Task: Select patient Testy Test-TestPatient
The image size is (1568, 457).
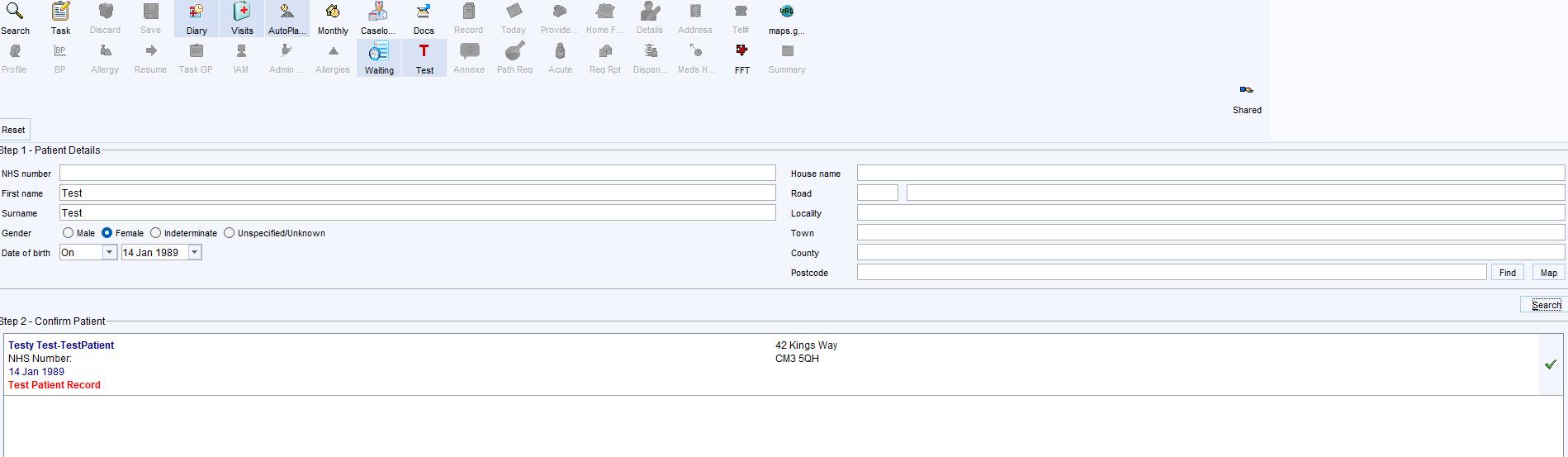Action: (61, 345)
